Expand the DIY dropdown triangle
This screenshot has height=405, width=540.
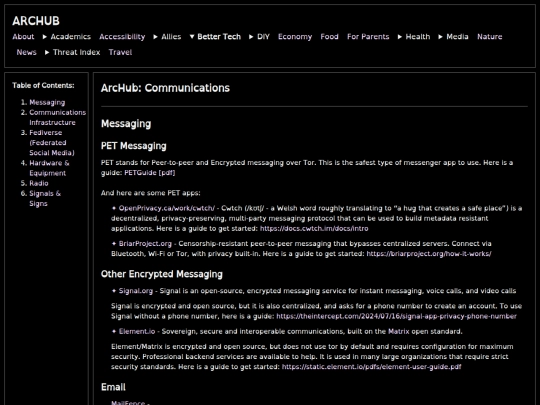pos(251,37)
